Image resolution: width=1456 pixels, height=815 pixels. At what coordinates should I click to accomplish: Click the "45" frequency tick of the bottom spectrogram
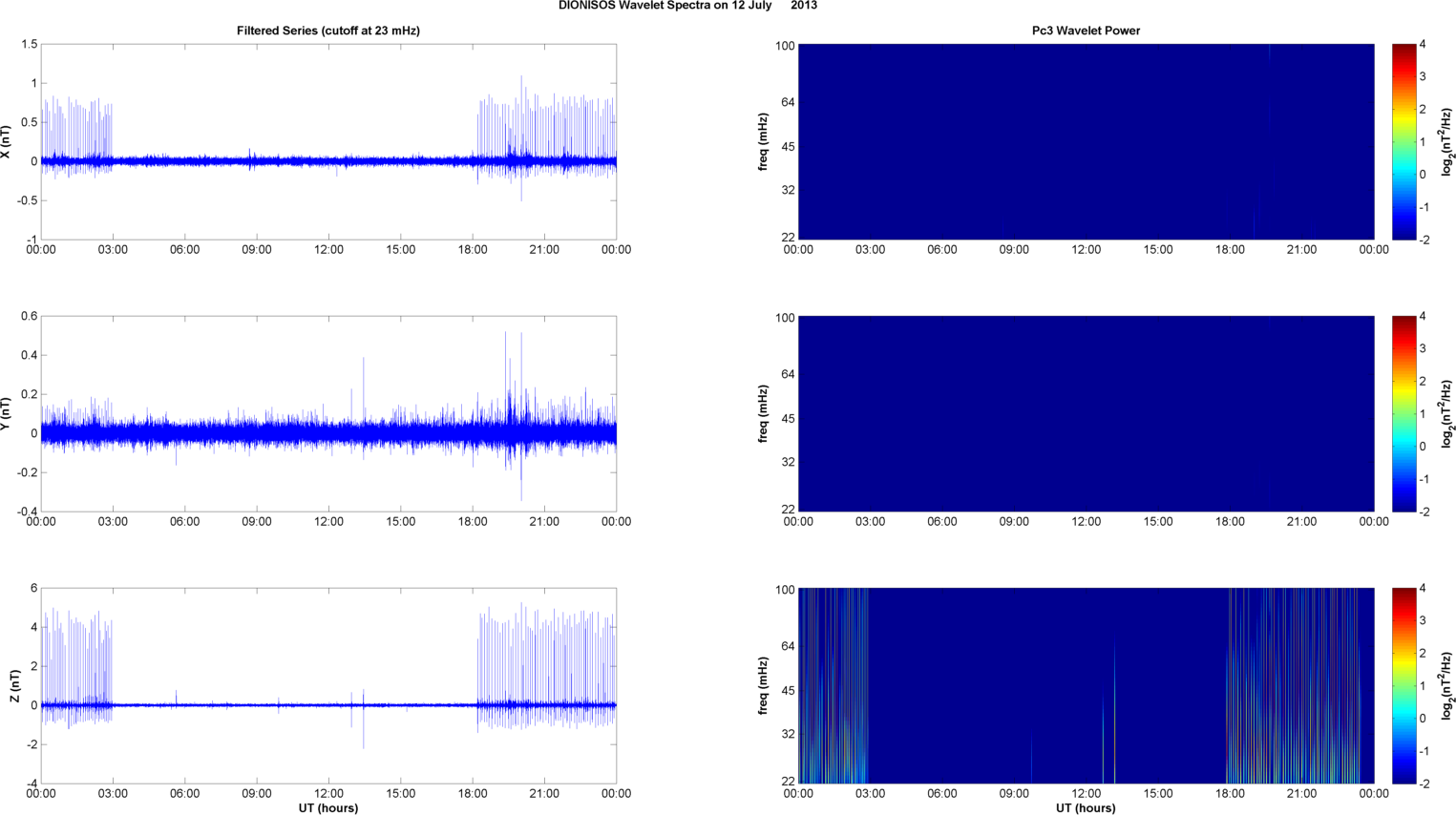tap(788, 691)
